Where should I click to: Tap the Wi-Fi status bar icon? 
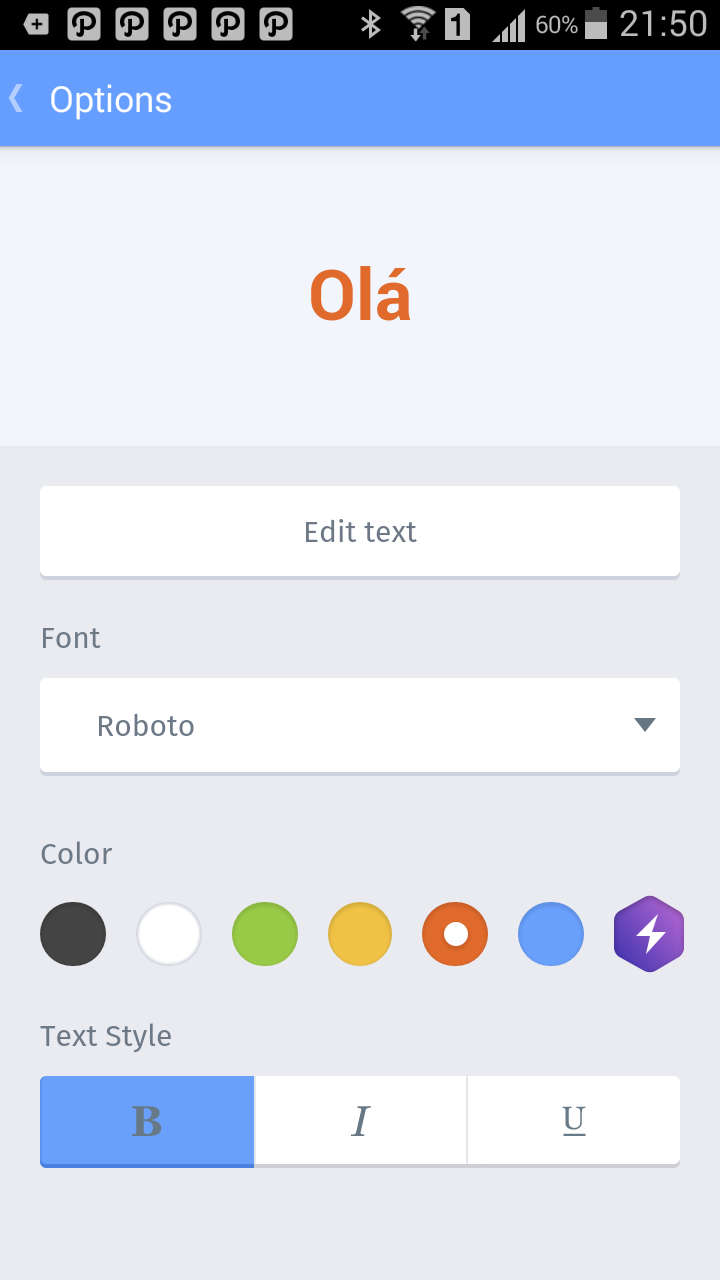point(417,24)
